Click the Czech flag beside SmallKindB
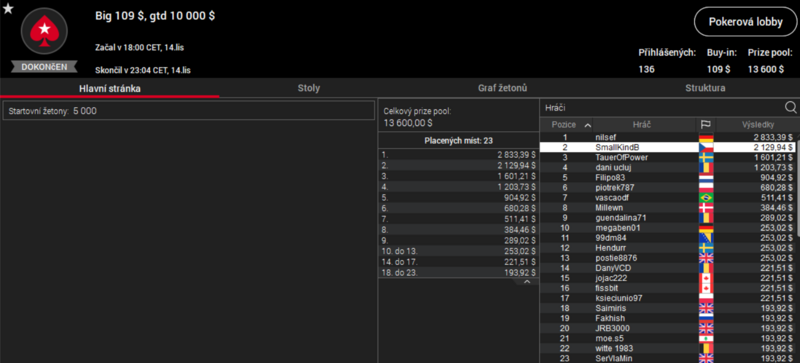 tap(706, 148)
